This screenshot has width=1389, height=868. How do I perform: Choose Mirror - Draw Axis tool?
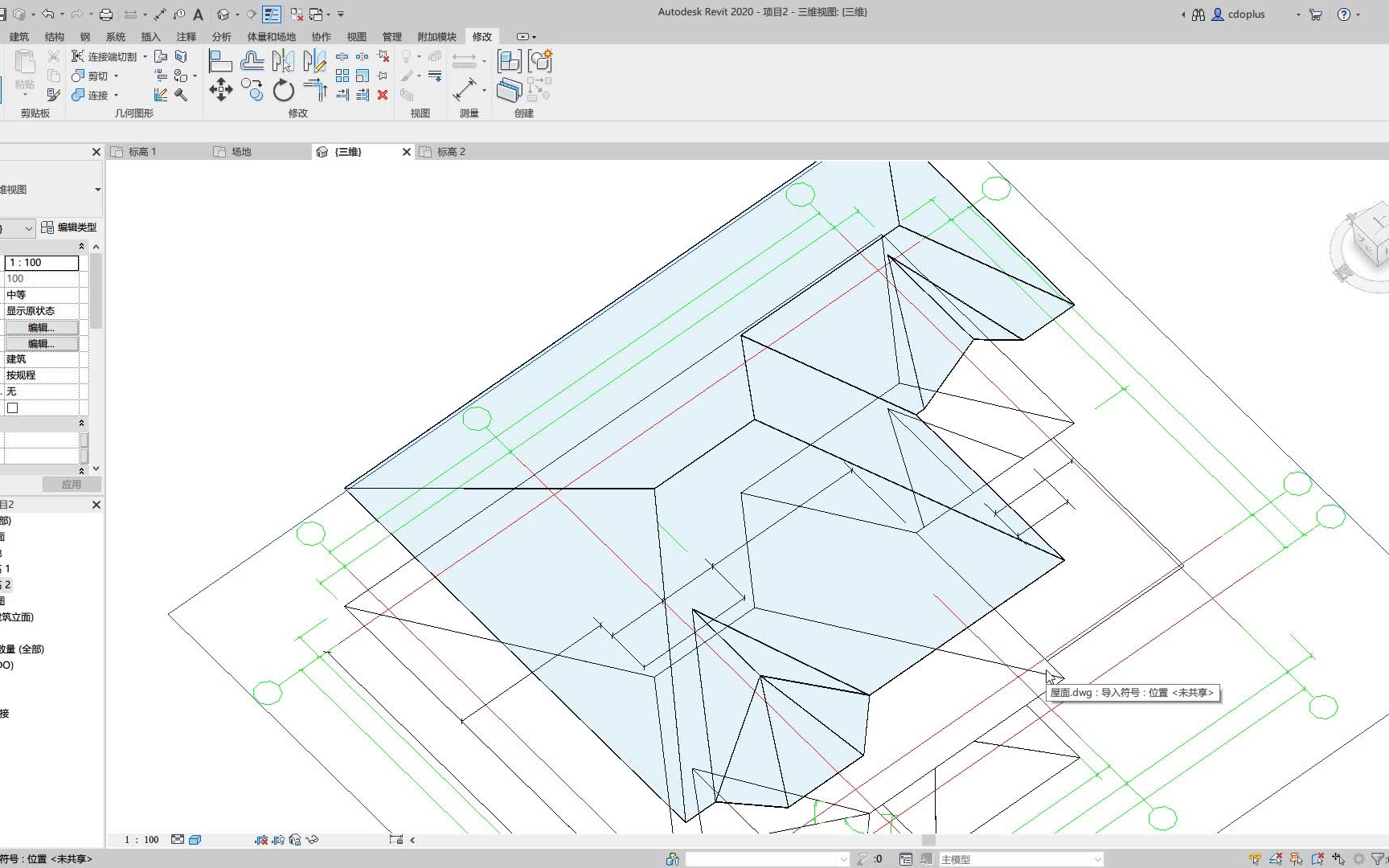314,61
